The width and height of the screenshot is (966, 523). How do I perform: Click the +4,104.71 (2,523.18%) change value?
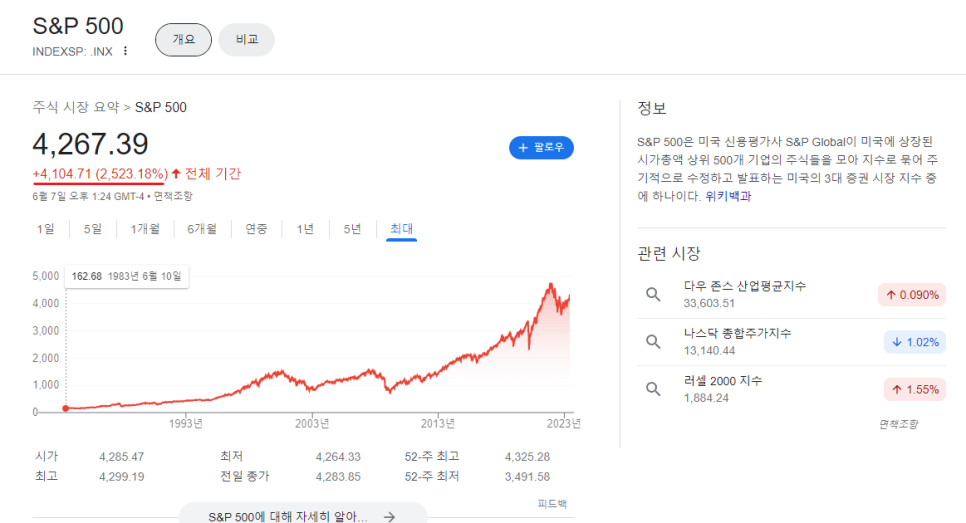click(100, 174)
